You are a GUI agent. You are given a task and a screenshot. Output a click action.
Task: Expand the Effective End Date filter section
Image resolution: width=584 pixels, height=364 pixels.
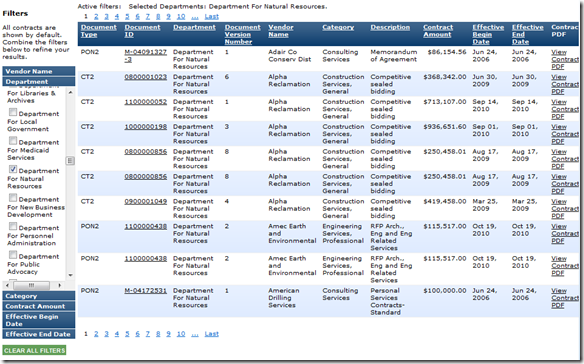point(39,334)
